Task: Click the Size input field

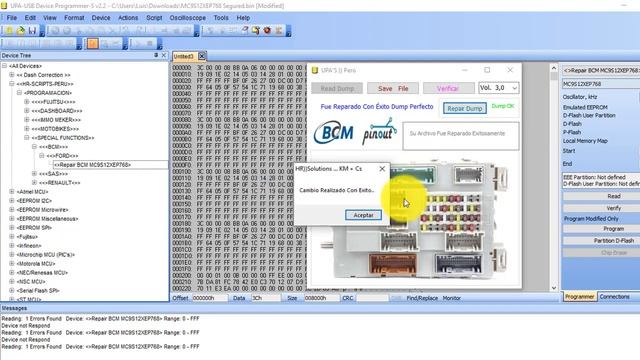Action: point(322,298)
